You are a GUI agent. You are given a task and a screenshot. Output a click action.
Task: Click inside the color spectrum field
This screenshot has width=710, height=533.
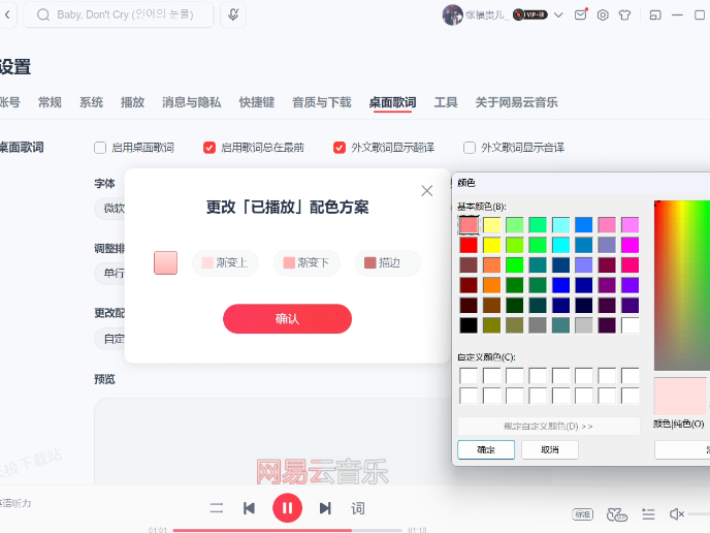tap(682, 285)
